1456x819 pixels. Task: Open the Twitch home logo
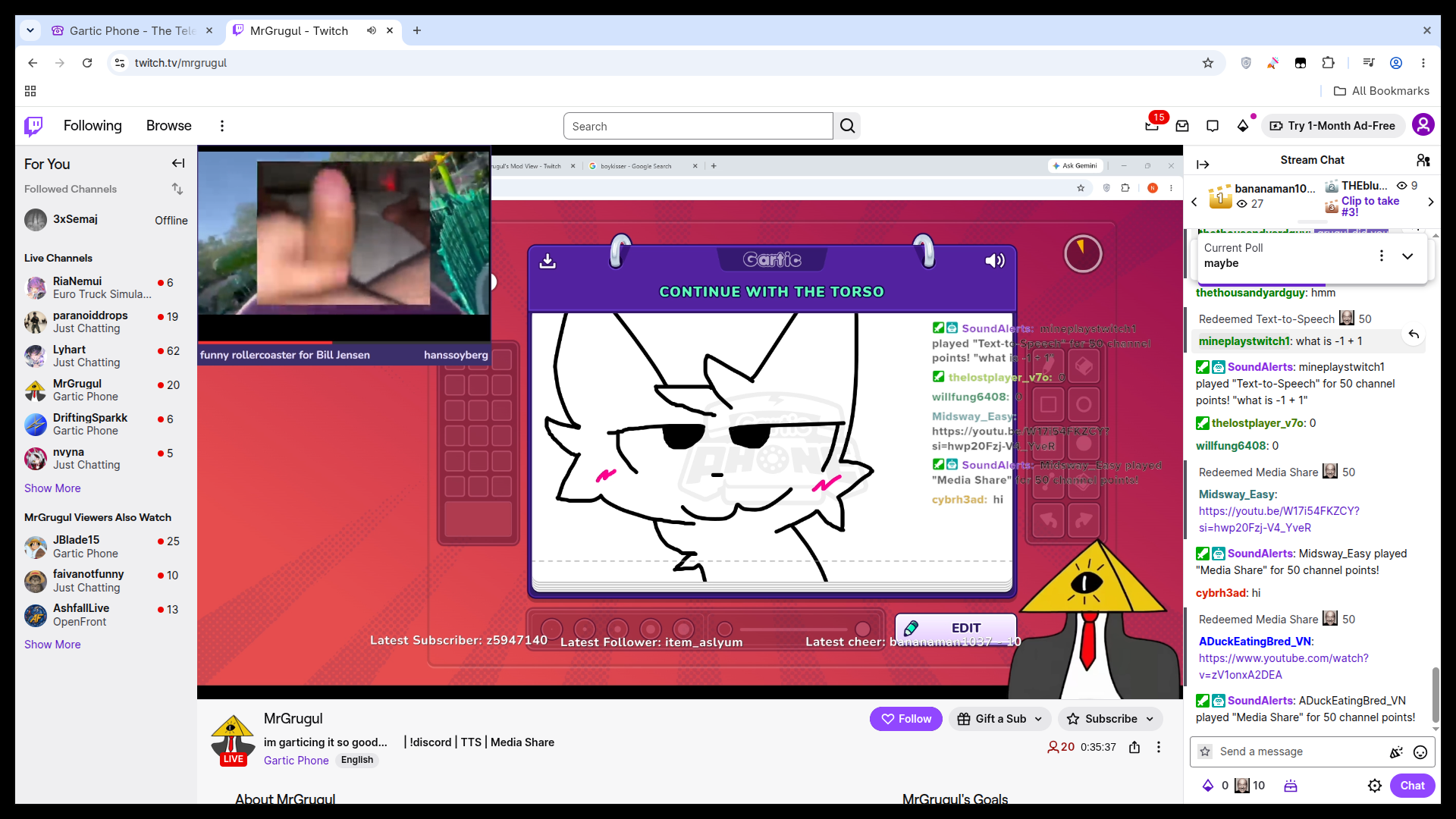pyautogui.click(x=33, y=126)
